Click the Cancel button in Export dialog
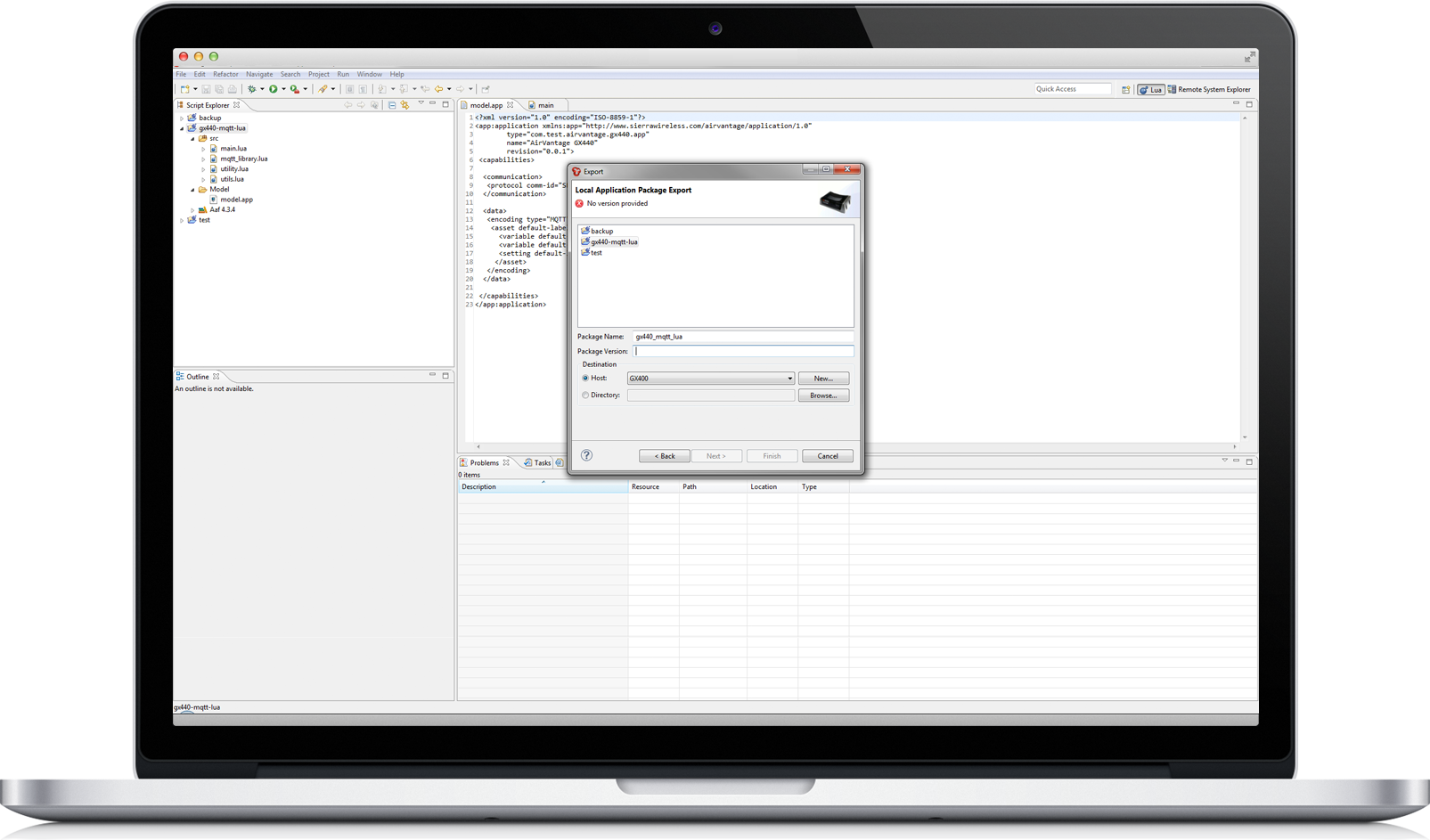 point(827,456)
